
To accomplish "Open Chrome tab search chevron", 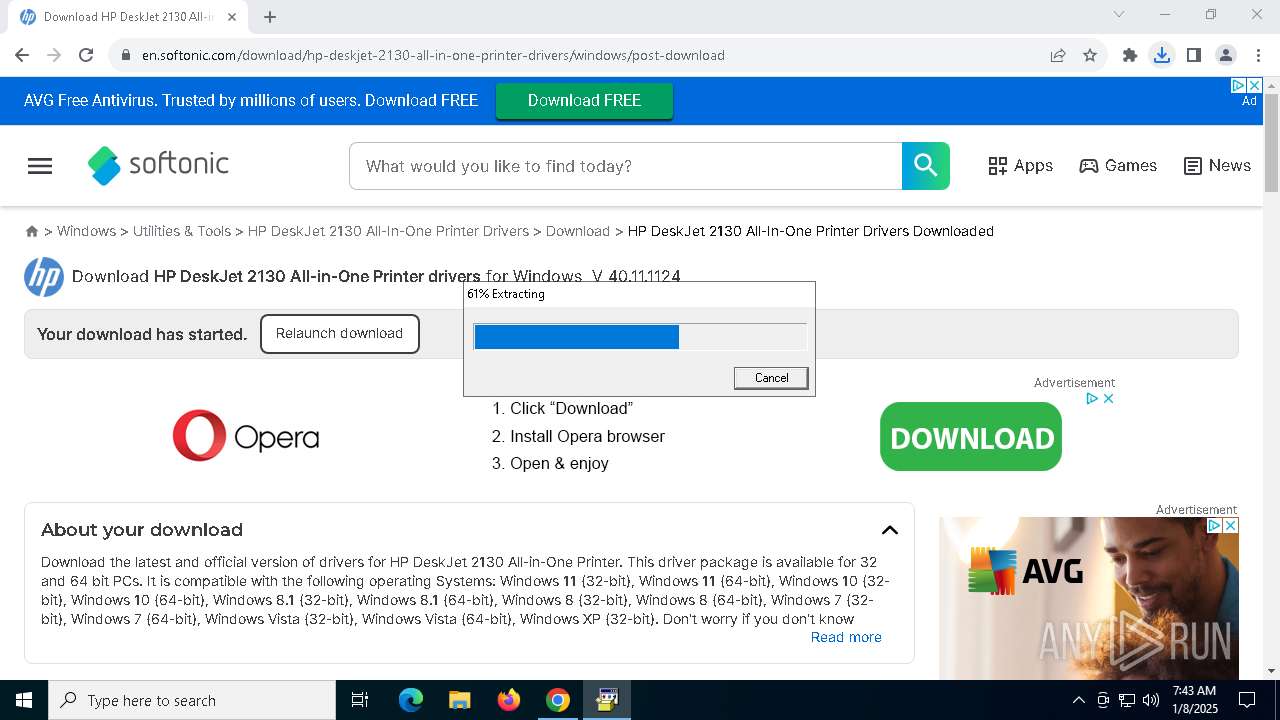I will point(1119,14).
